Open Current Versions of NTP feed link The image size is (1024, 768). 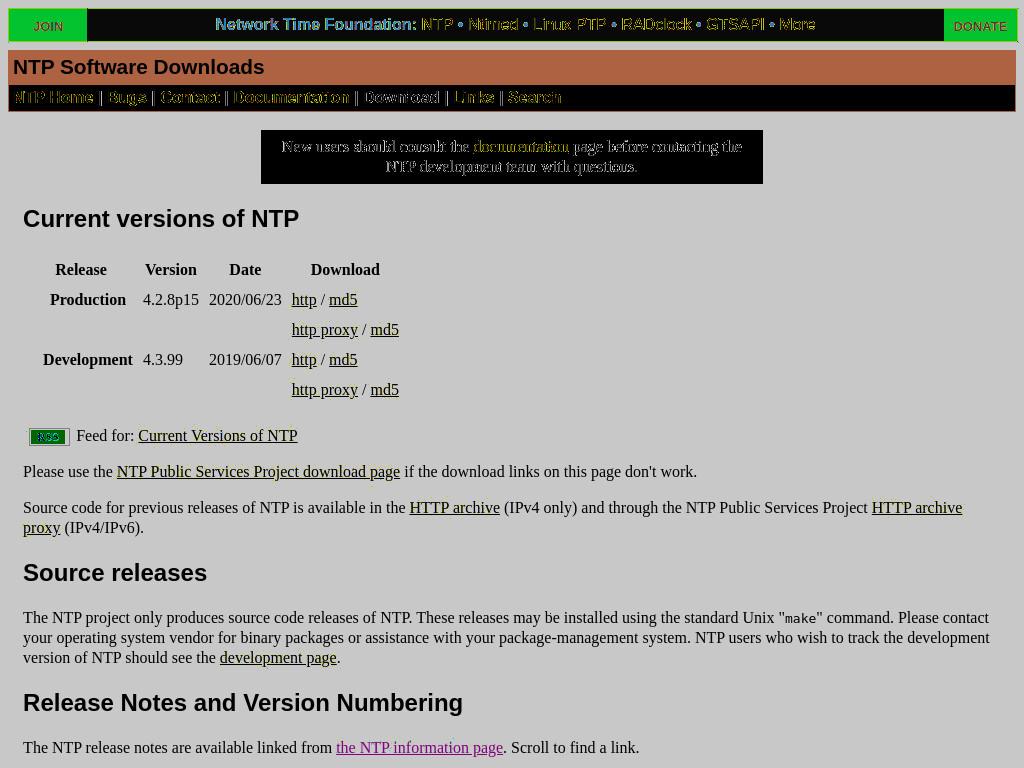(x=217, y=436)
